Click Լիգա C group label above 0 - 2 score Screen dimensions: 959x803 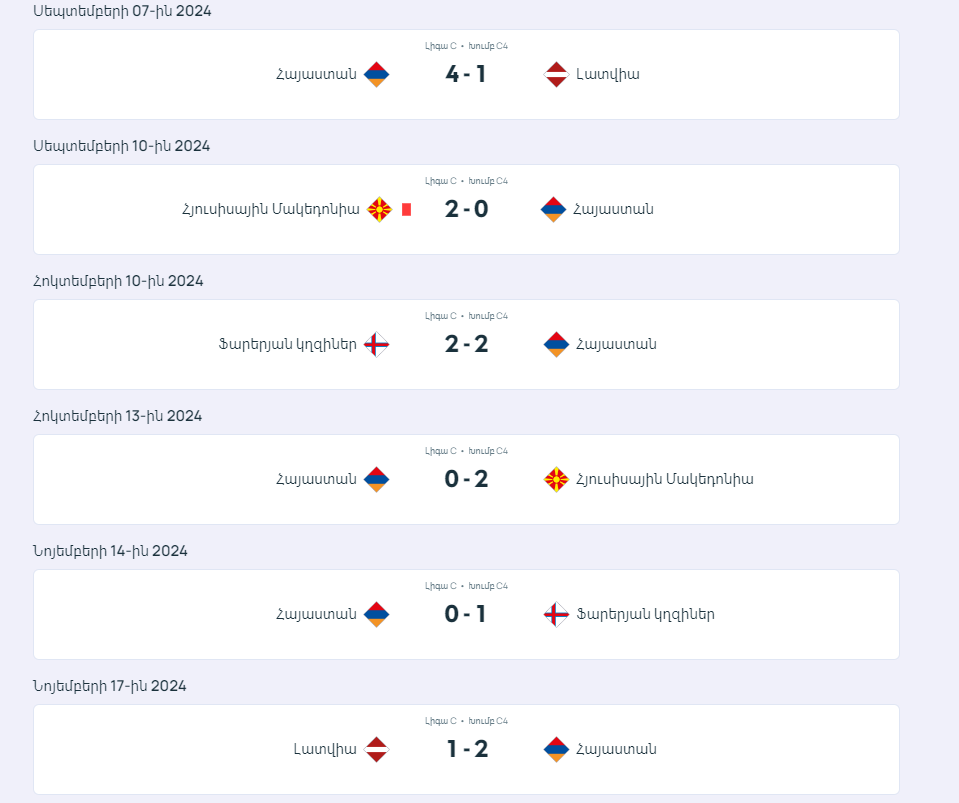click(441, 451)
